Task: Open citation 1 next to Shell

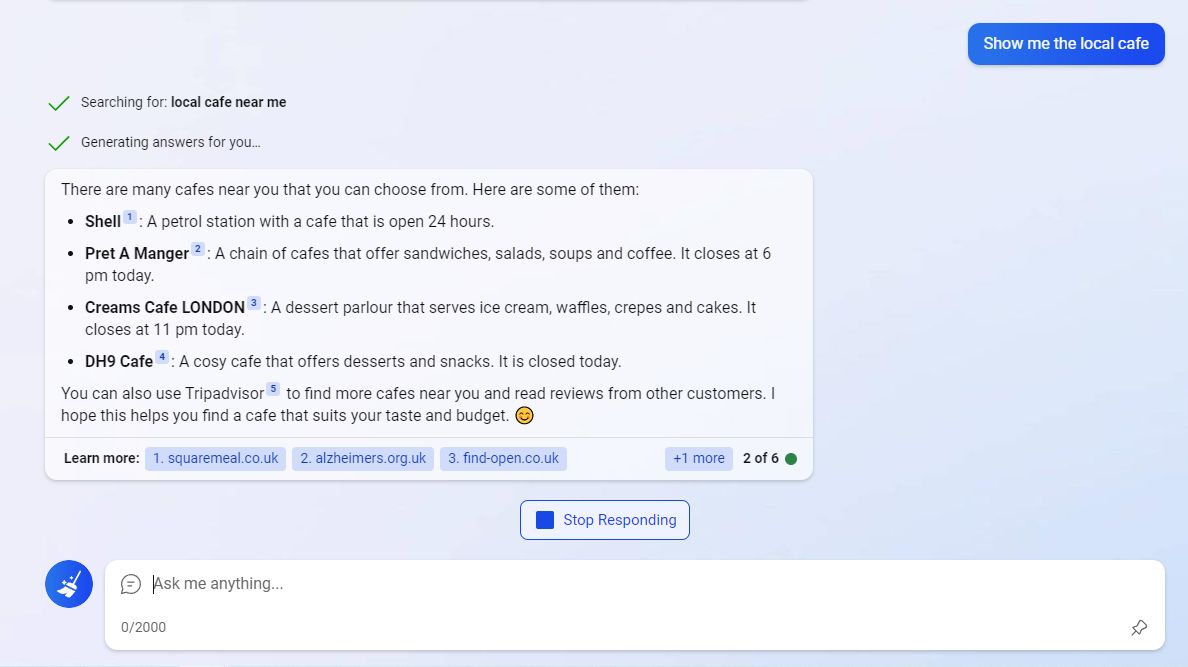Action: point(130,217)
